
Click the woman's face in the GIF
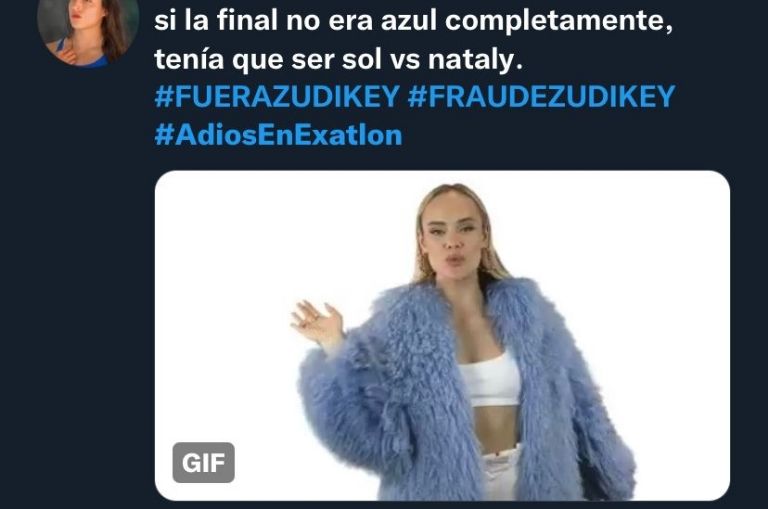pyautogui.click(x=453, y=233)
